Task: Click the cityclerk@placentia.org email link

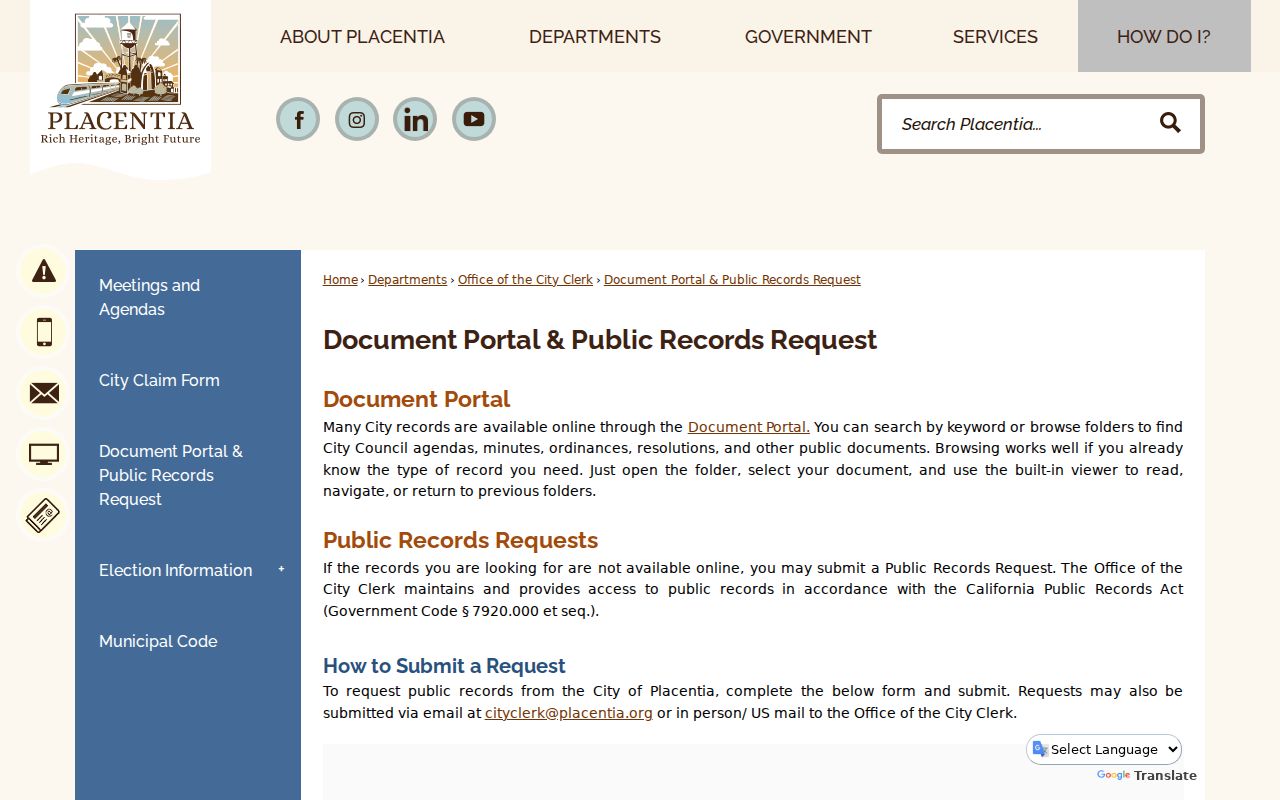Action: coord(569,713)
